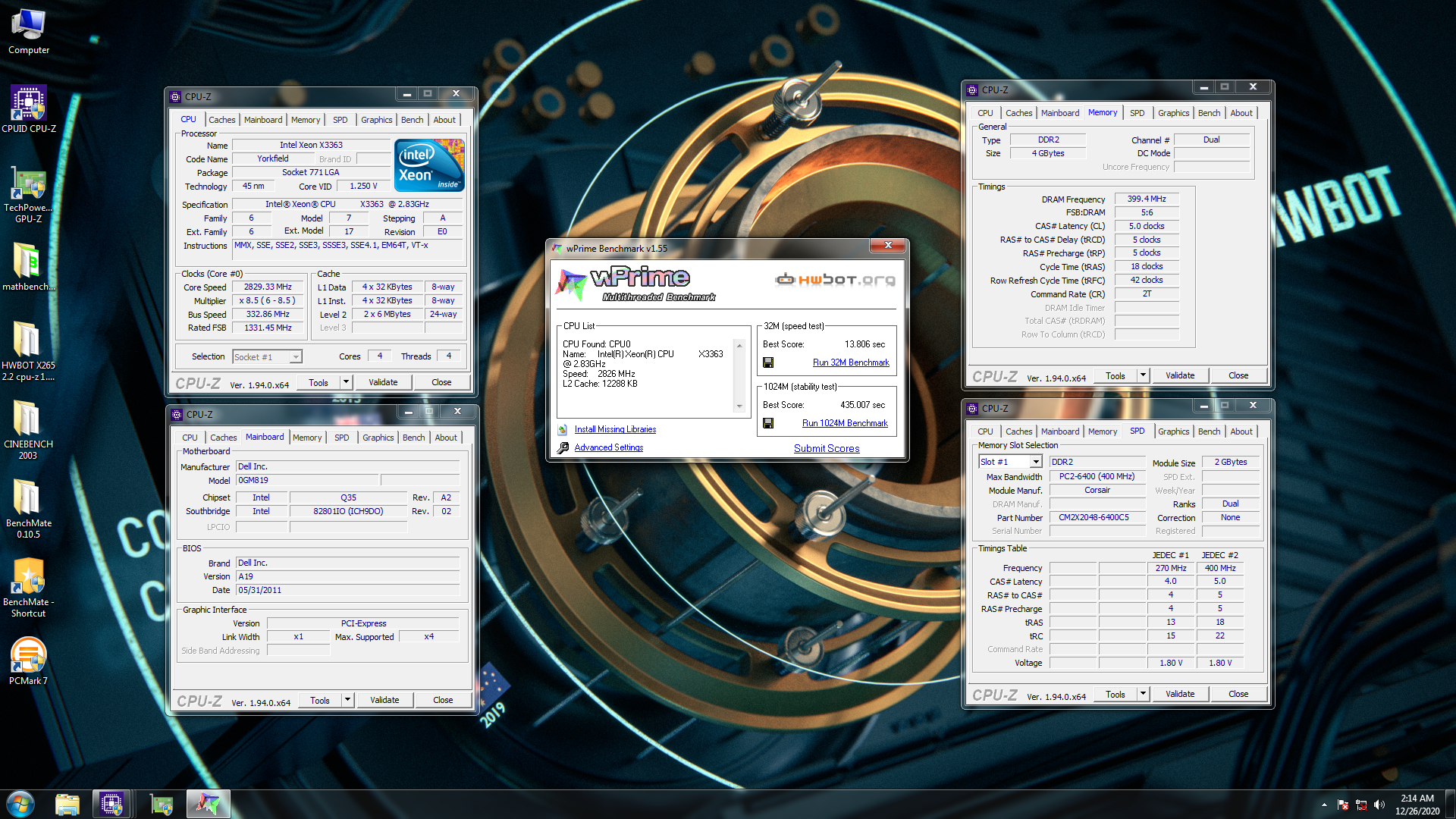Image resolution: width=1456 pixels, height=819 pixels.
Task: Click the save icon for 32M score
Action: coord(768,362)
